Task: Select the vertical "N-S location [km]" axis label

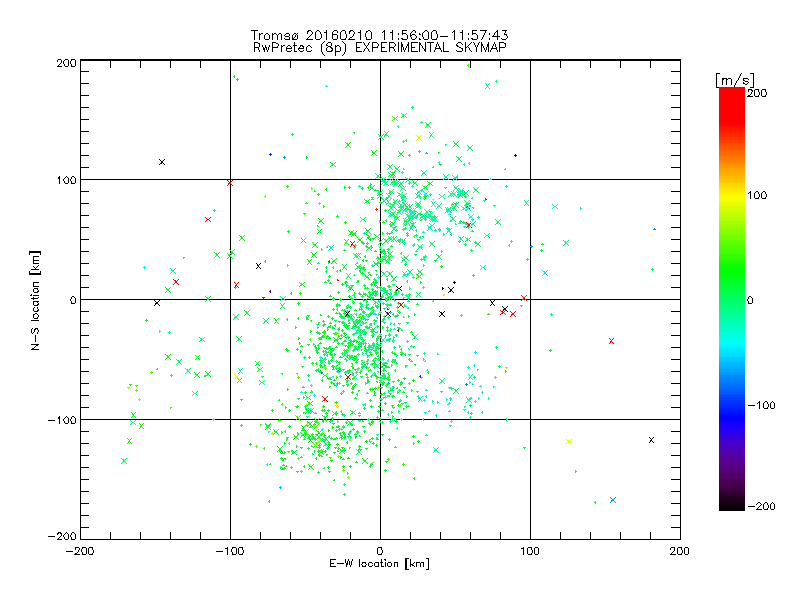Action: [35, 300]
